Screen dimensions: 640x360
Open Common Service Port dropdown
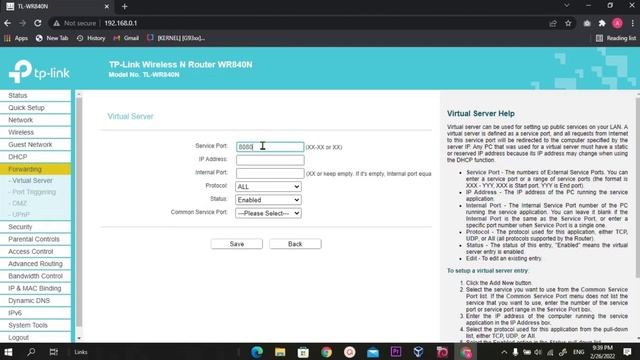(269, 213)
